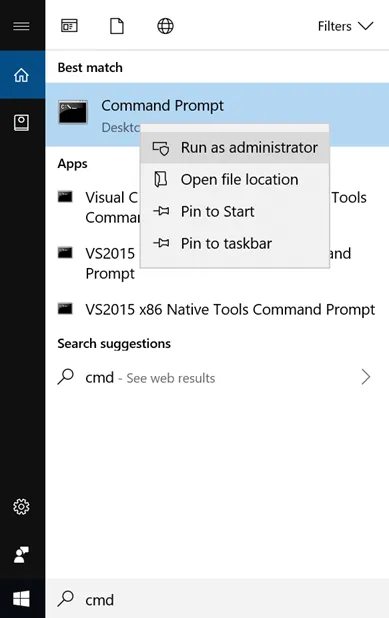
Task: Choose Pin to Start
Action: (235, 212)
